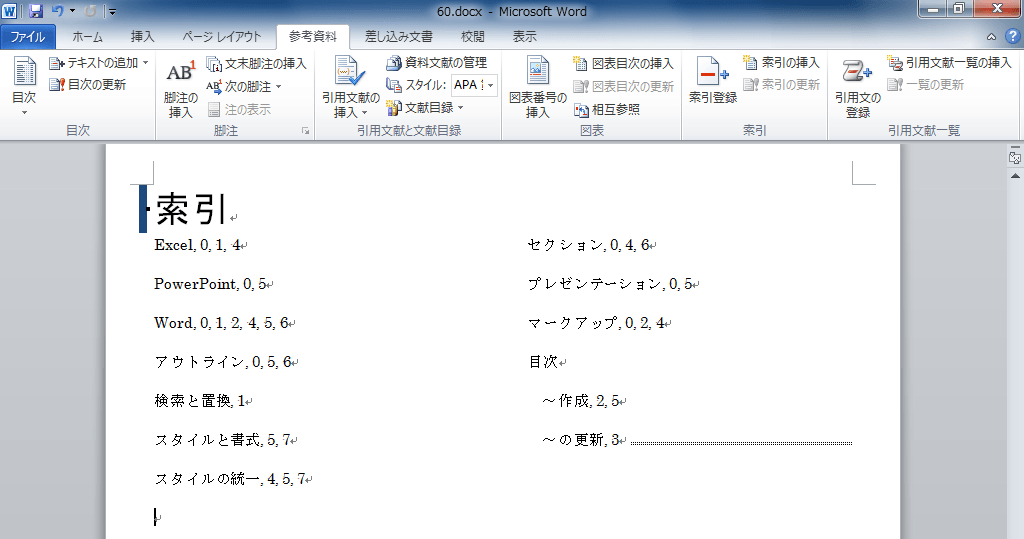Click index entry 'プレゼンテーション, 0, 5'
This screenshot has height=539, width=1024.
coord(609,284)
